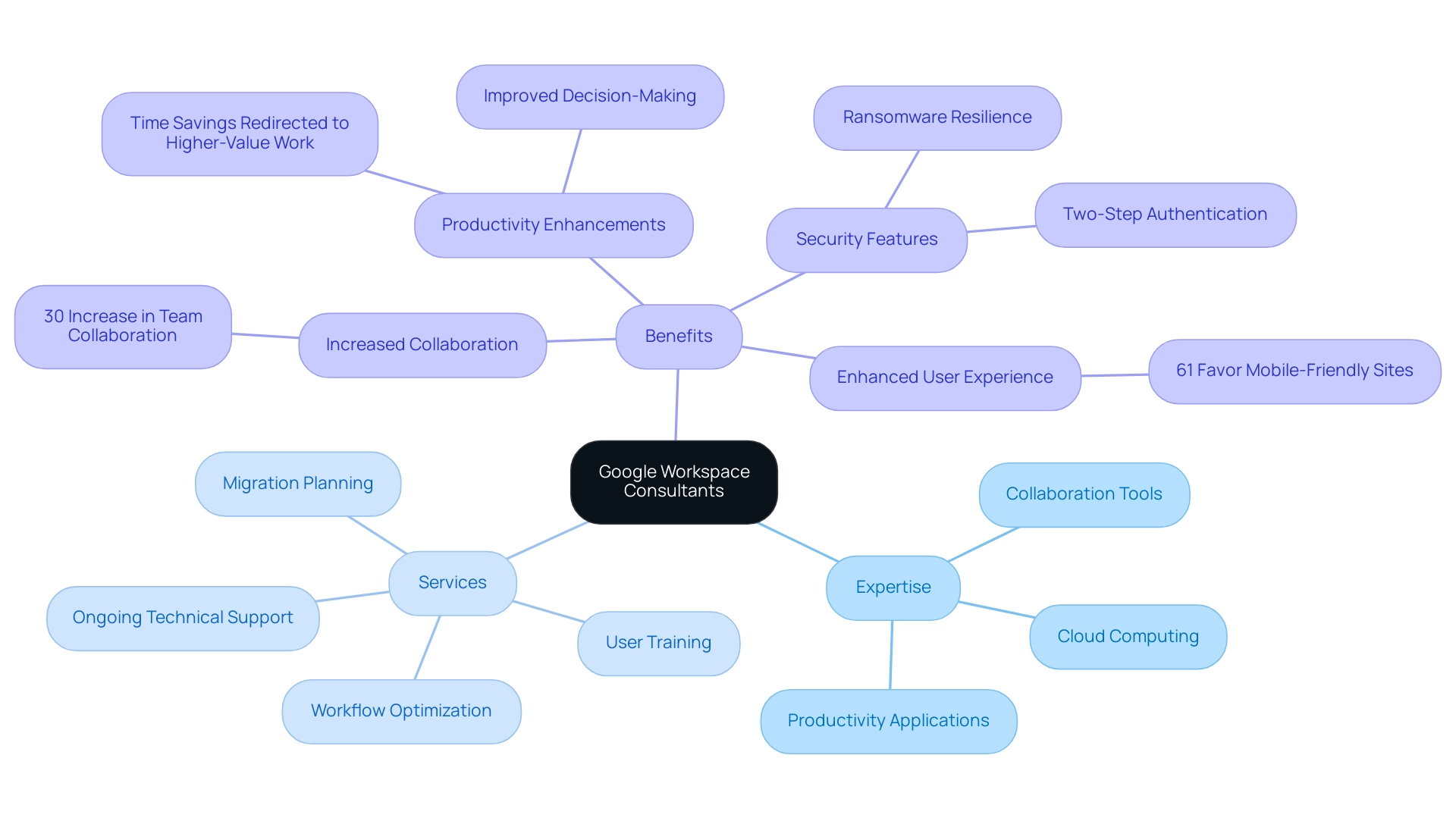The image size is (1456, 821).
Task: Expand the Two-Step Authentication leaf node
Action: [x=1165, y=210]
